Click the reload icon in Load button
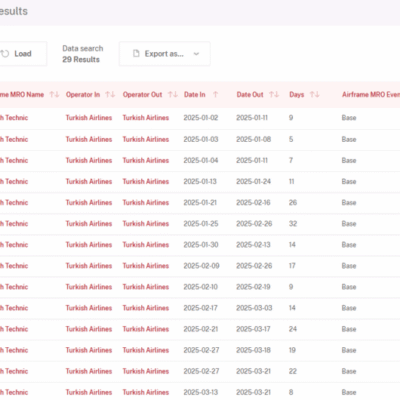The width and height of the screenshot is (400, 400). click(5, 54)
